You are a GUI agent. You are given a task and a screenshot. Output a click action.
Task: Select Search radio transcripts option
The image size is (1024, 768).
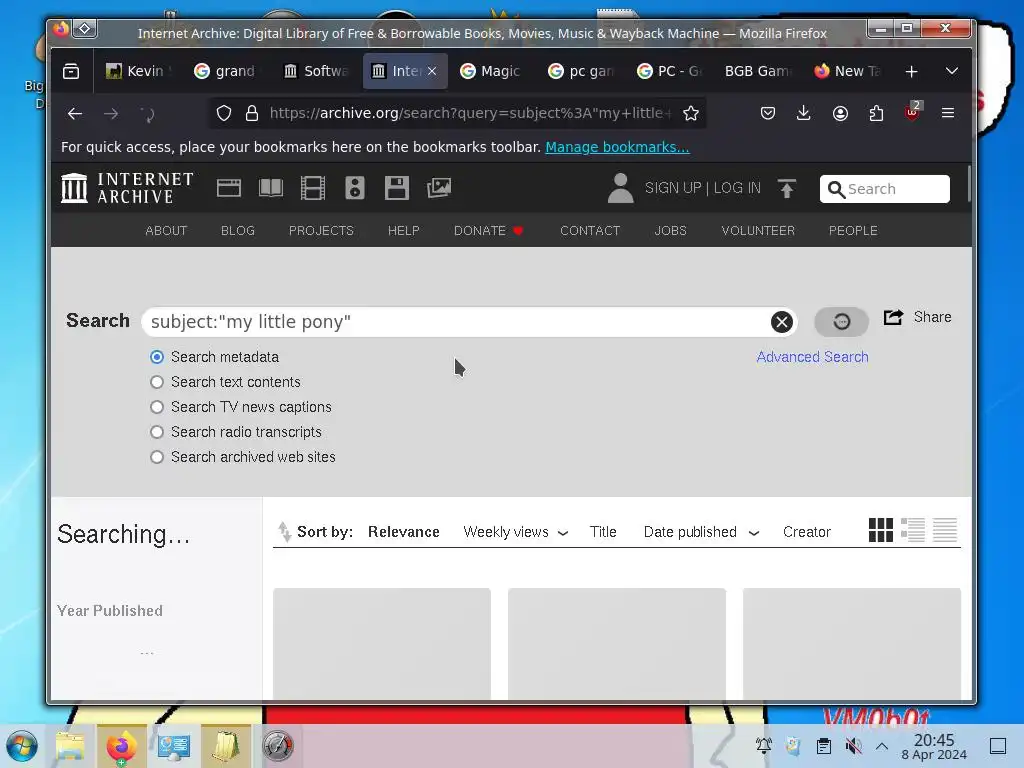(x=157, y=432)
